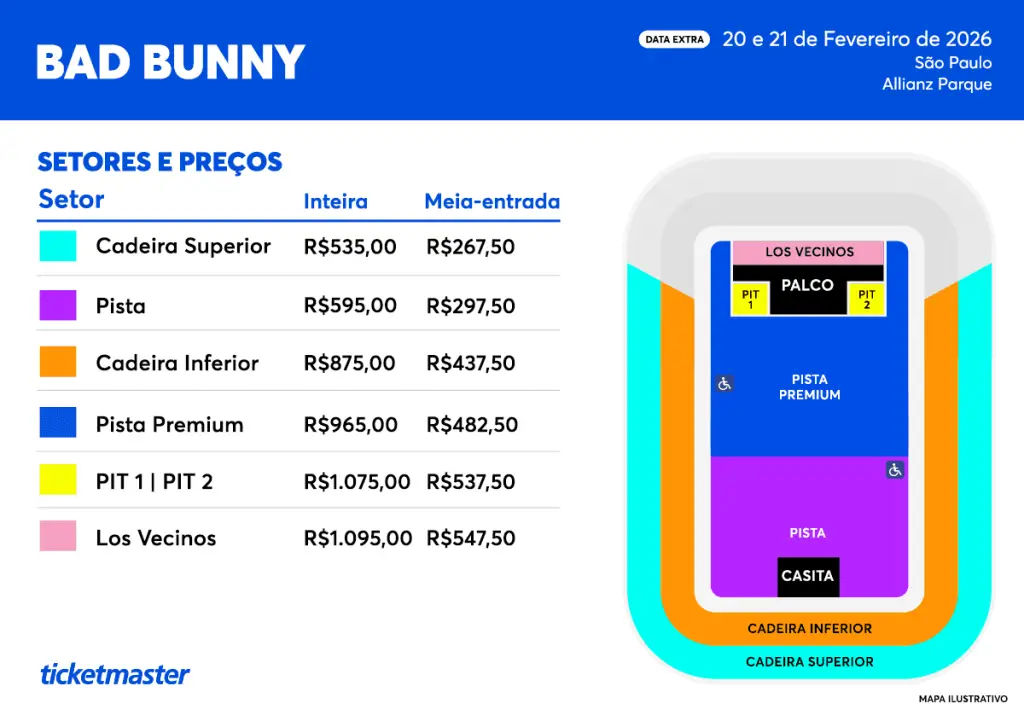Click the wheelchair icon left of Pista Premium
Image resolution: width=1024 pixels, height=721 pixels.
[x=725, y=383]
